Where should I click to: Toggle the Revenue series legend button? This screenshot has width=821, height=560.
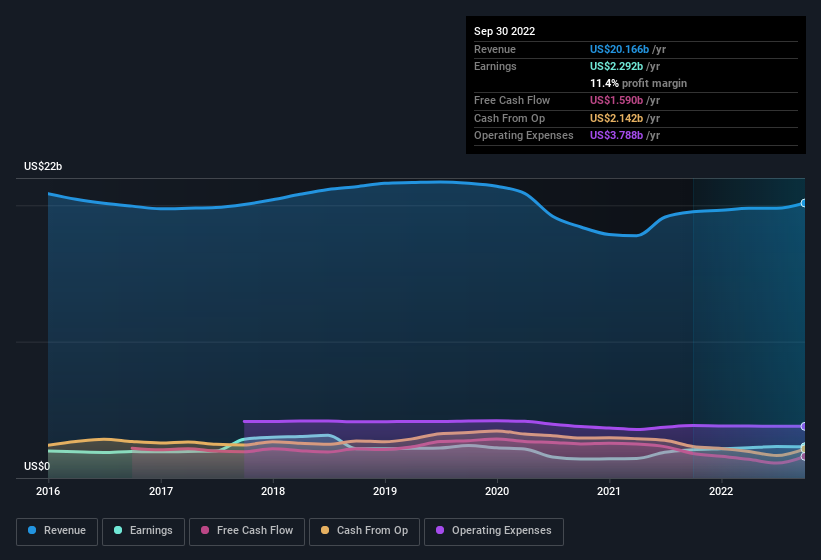click(57, 532)
